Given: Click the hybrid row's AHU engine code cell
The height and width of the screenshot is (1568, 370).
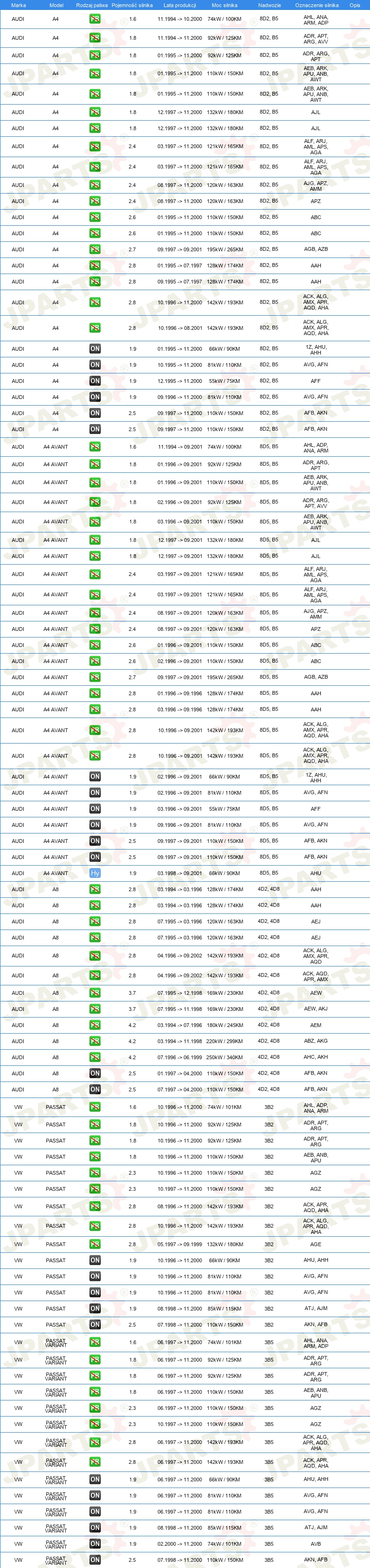Looking at the screenshot, I should coord(316,873).
